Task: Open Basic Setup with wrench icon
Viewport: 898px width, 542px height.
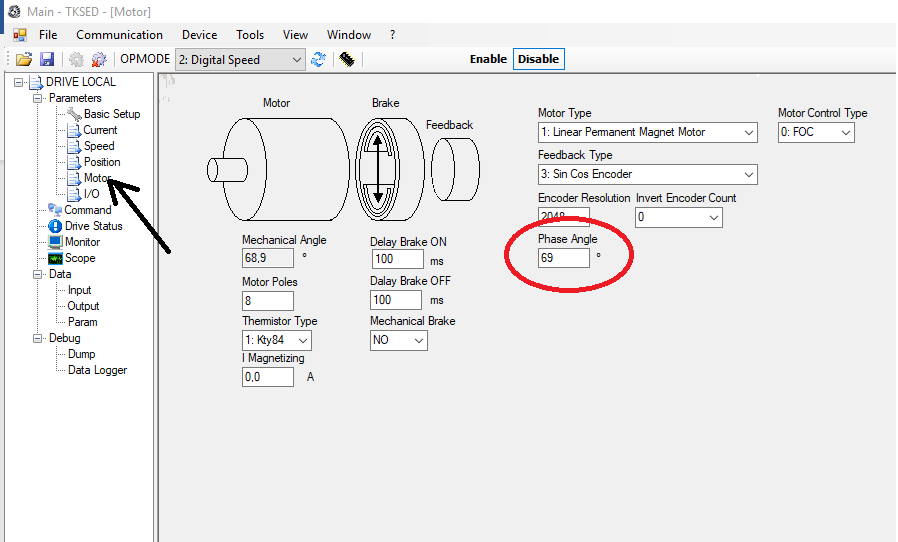Action: [x=111, y=114]
